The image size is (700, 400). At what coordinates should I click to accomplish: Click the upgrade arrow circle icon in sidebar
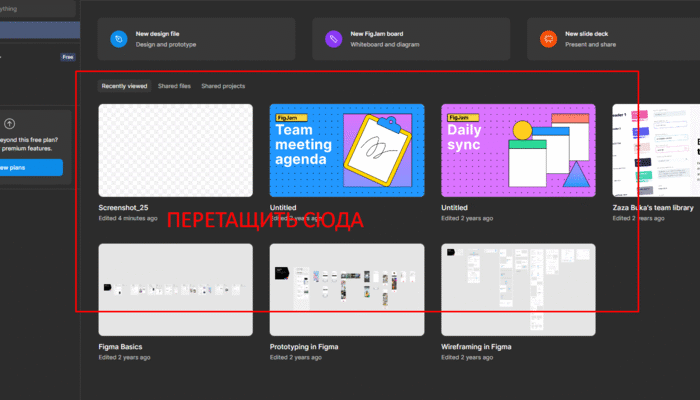(9, 118)
